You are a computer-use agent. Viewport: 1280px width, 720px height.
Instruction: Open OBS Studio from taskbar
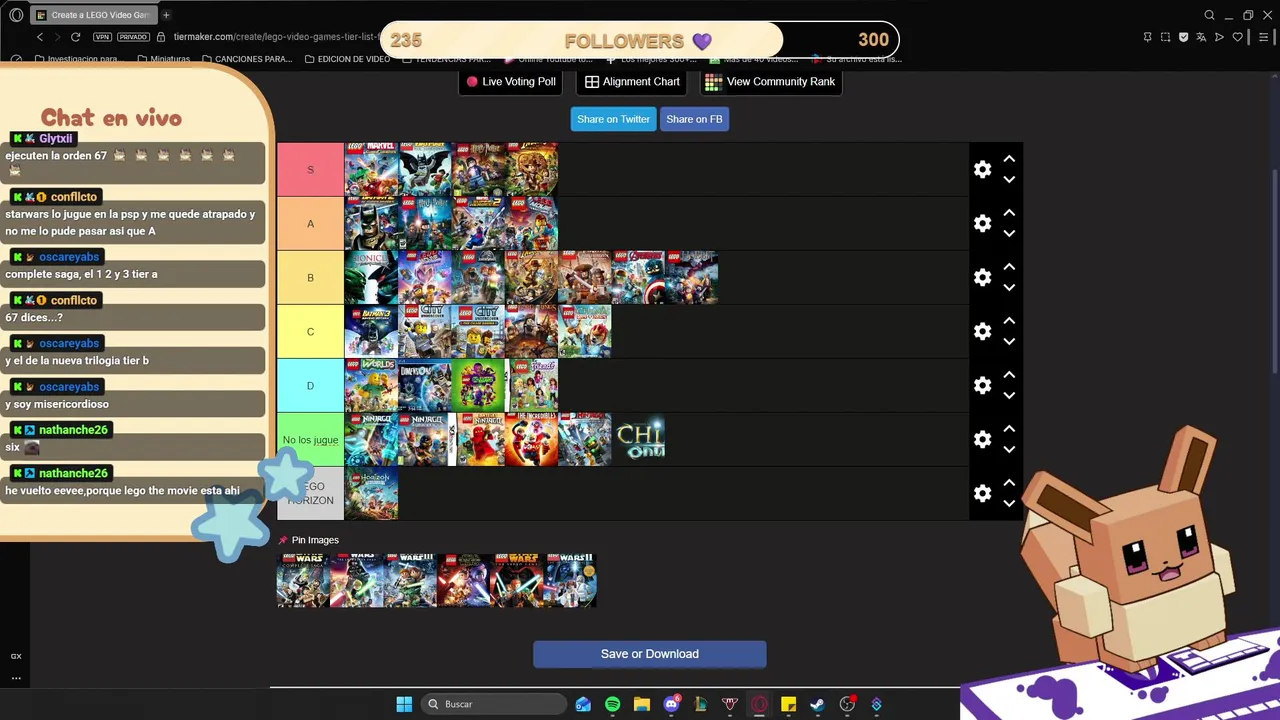[847, 704]
